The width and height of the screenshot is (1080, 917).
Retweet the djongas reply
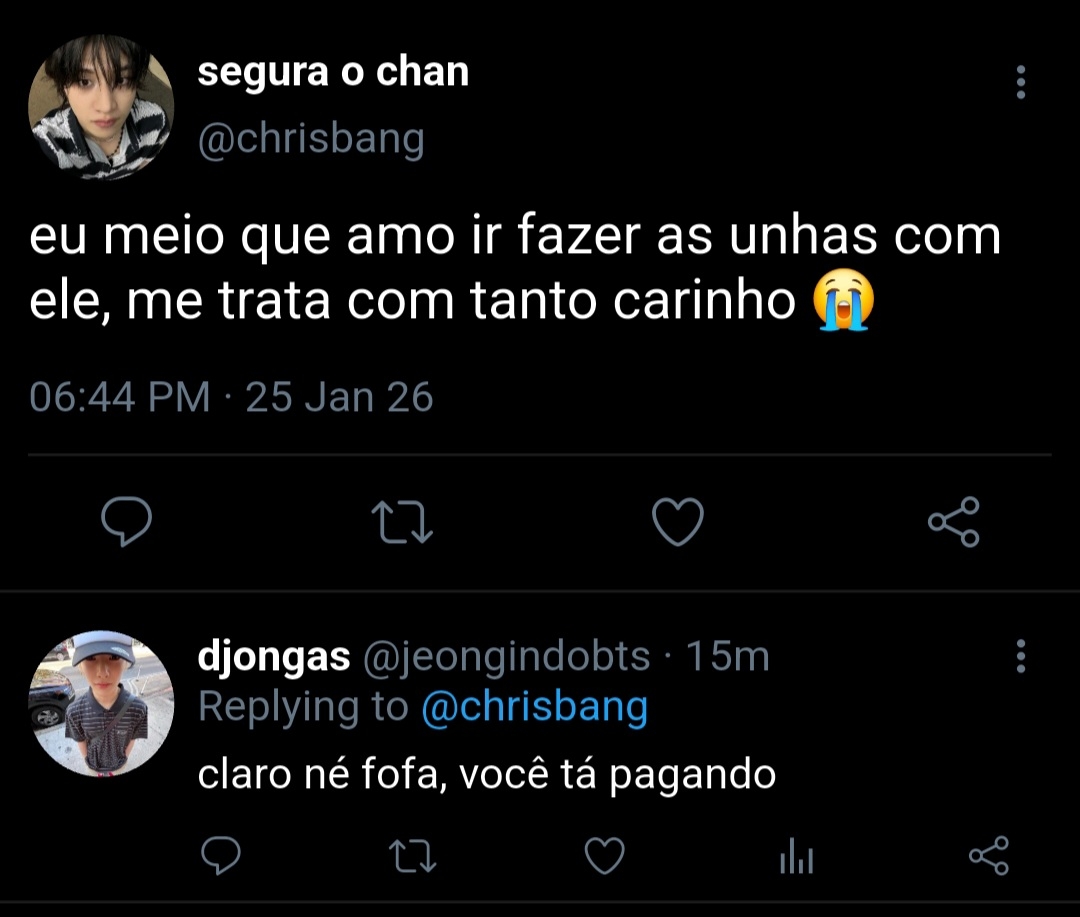click(410, 857)
